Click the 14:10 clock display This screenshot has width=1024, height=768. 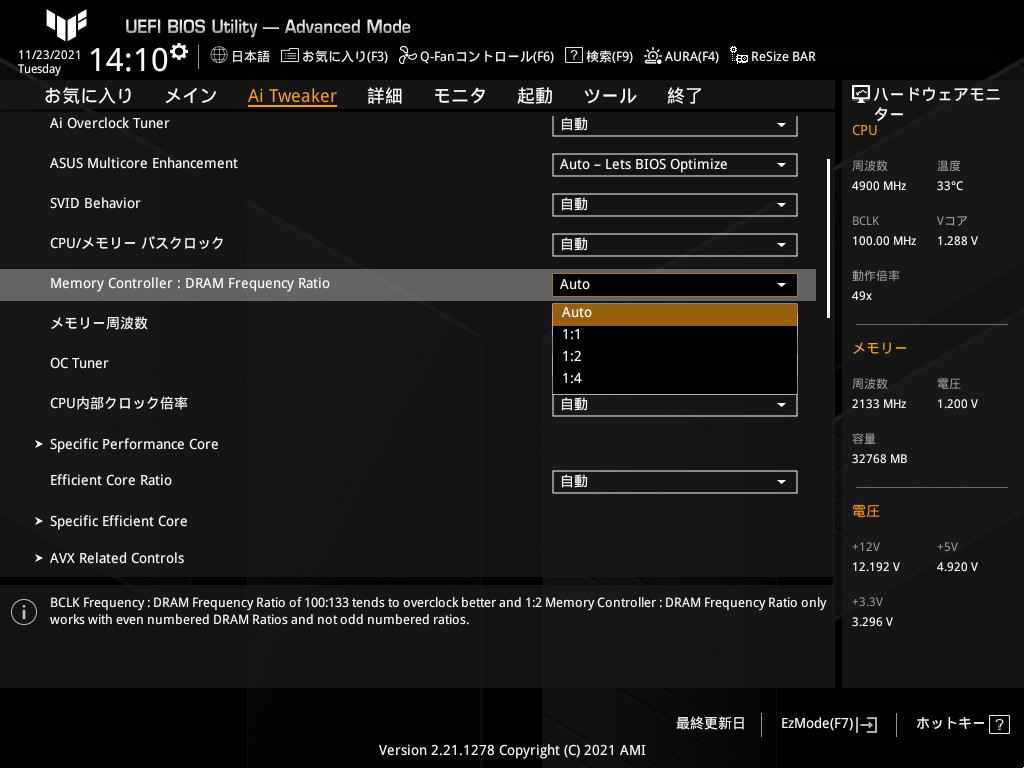129,59
